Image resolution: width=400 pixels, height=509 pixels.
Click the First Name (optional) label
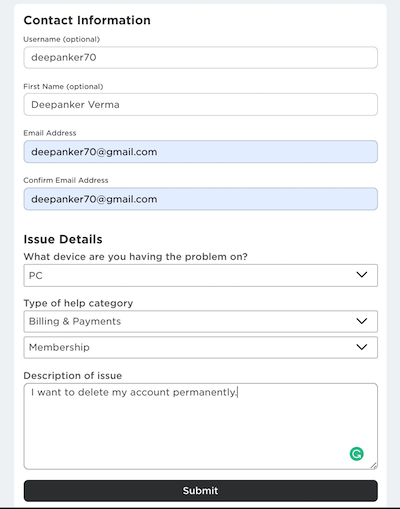[x=63, y=87]
